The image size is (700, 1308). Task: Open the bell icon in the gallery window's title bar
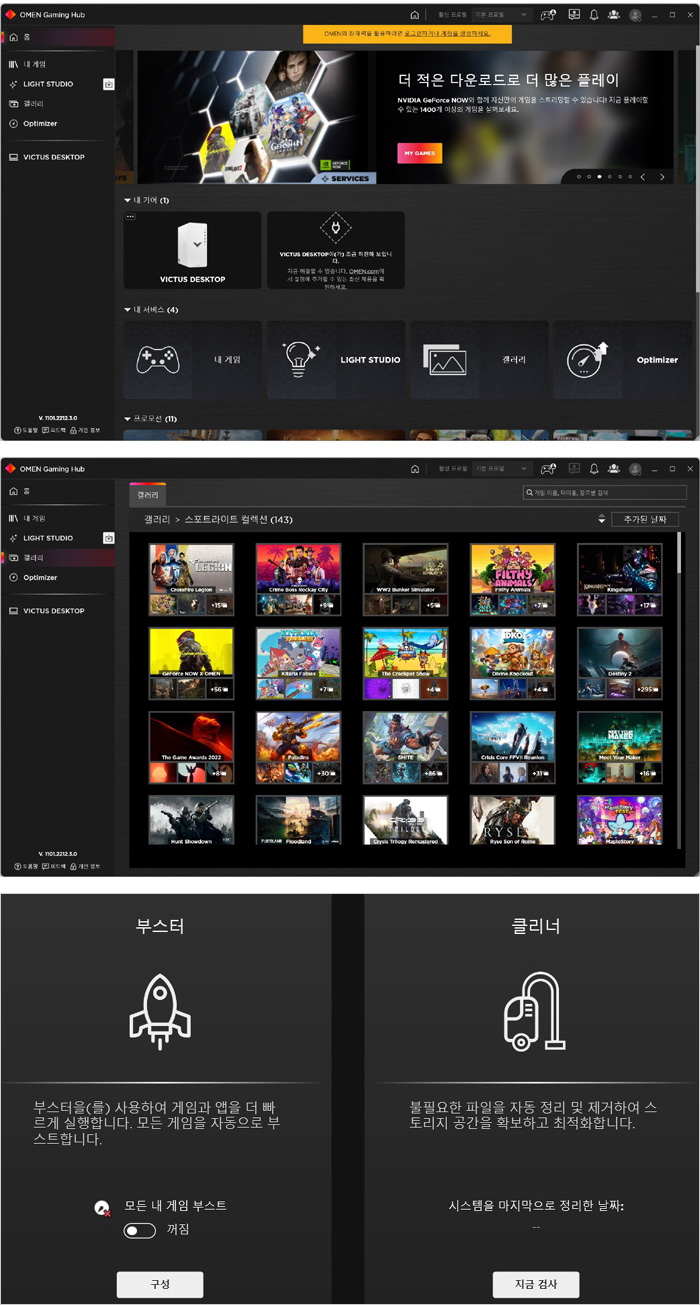(594, 468)
